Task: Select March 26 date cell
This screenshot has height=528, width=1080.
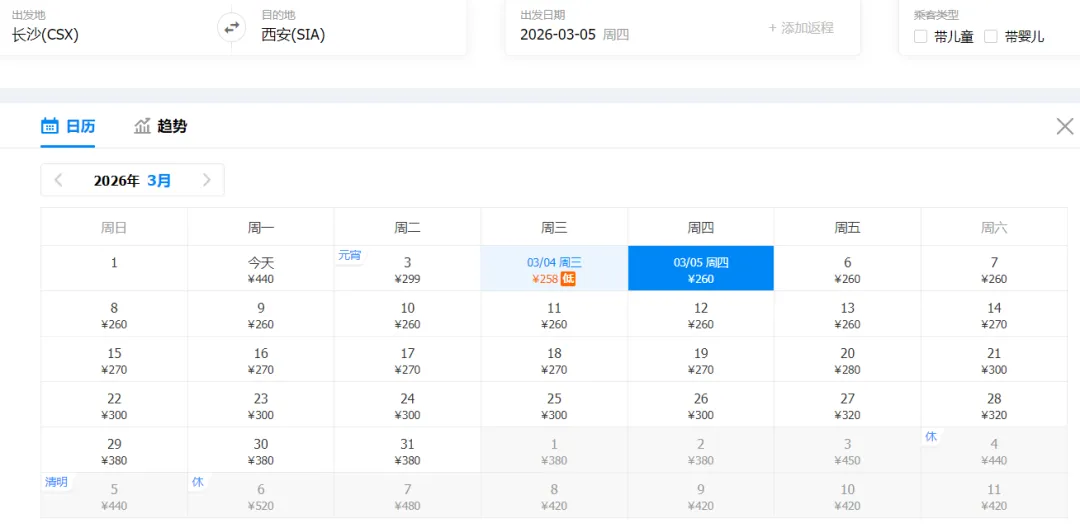Action: pos(701,405)
